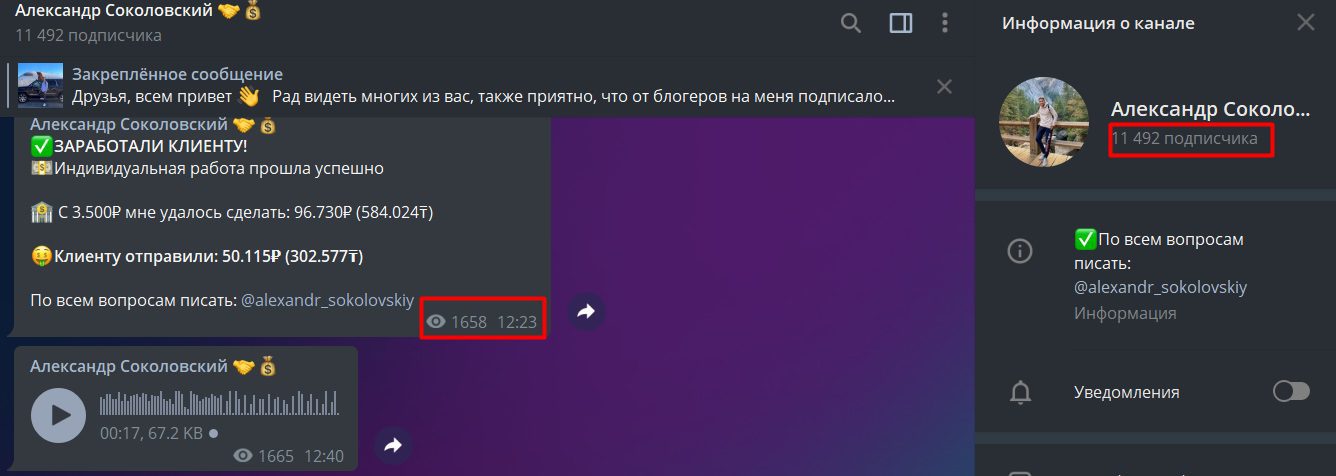Image resolution: width=1336 pixels, height=476 pixels.
Task: Seek within the voice message waveform
Action: [219, 404]
